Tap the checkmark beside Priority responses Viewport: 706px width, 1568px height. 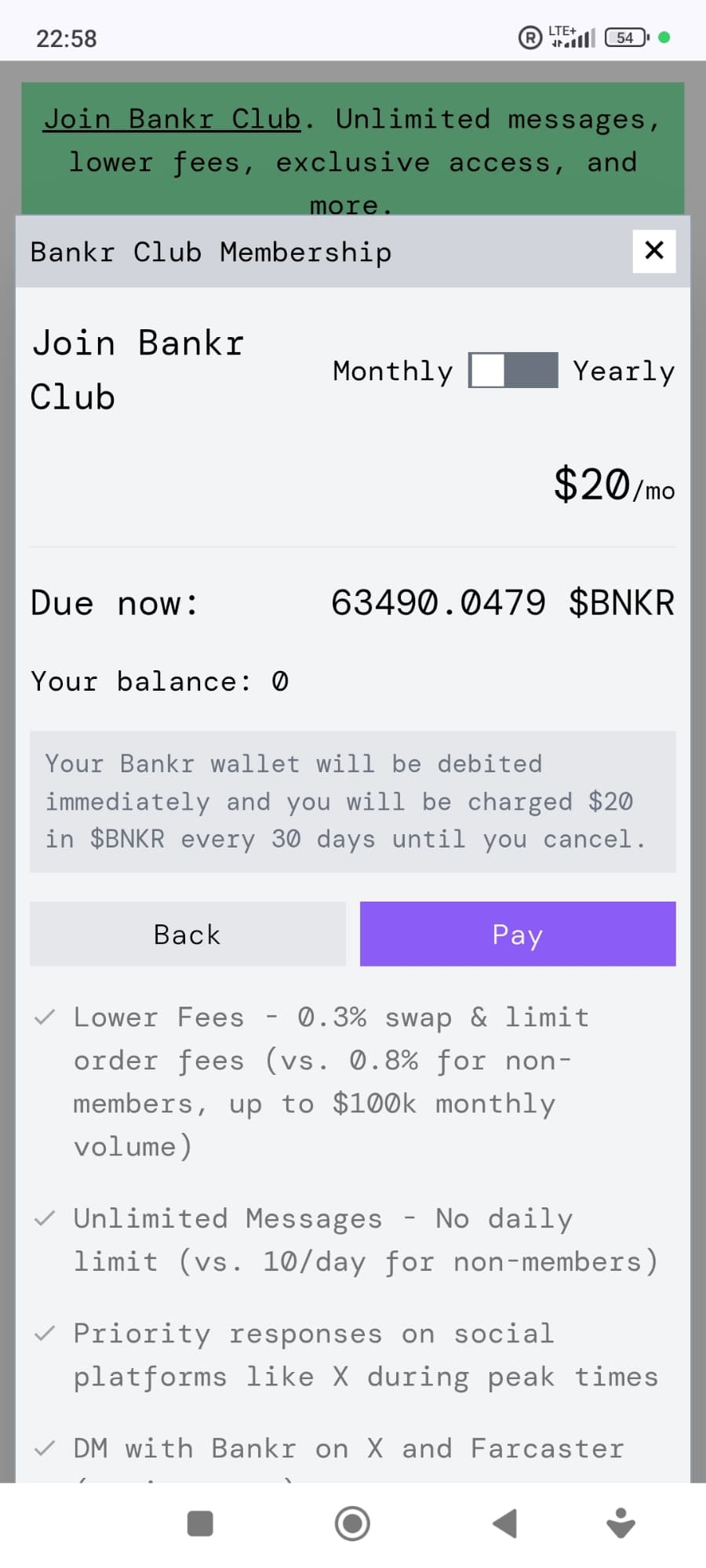(x=45, y=1333)
